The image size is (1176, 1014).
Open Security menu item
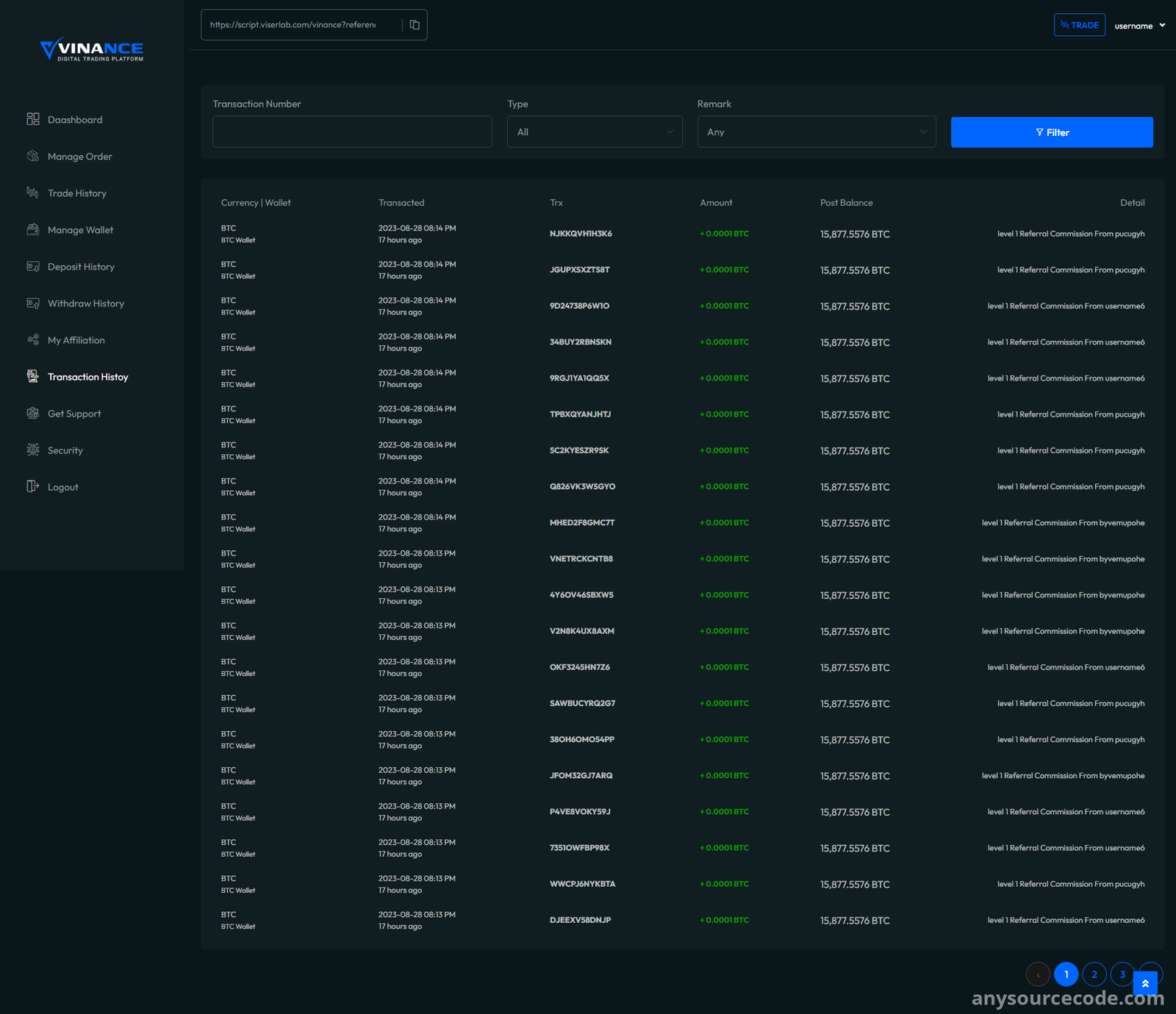[x=65, y=450]
